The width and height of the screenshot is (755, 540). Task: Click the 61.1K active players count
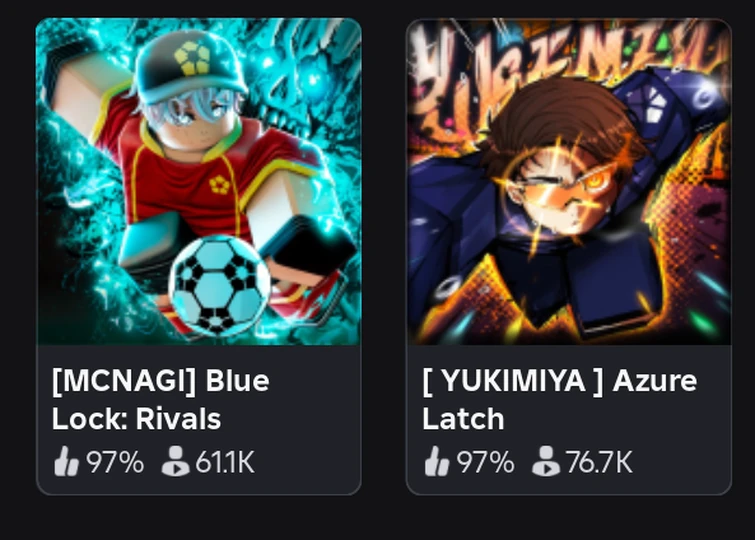click(225, 462)
